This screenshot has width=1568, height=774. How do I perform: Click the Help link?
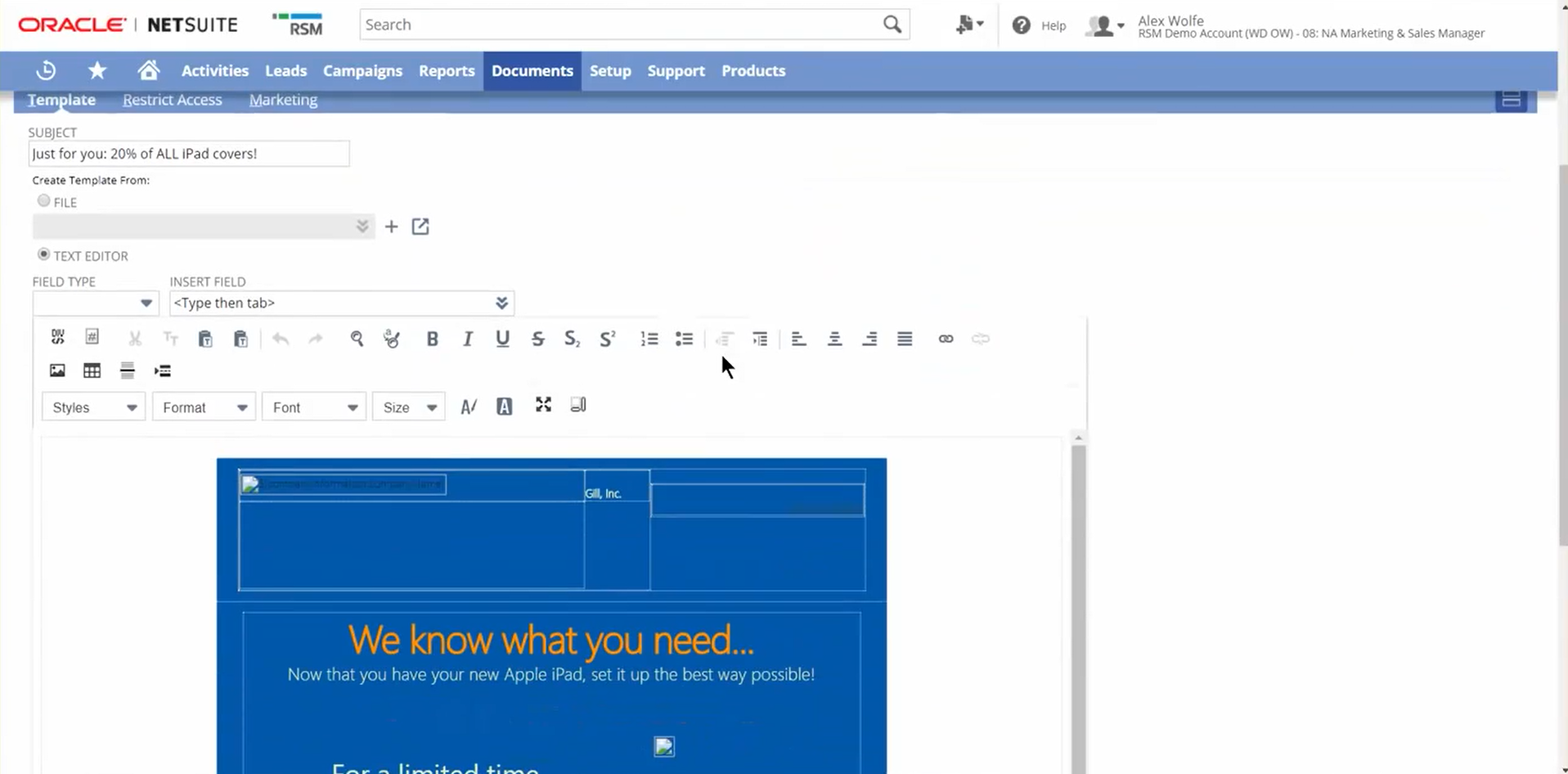point(1053,25)
